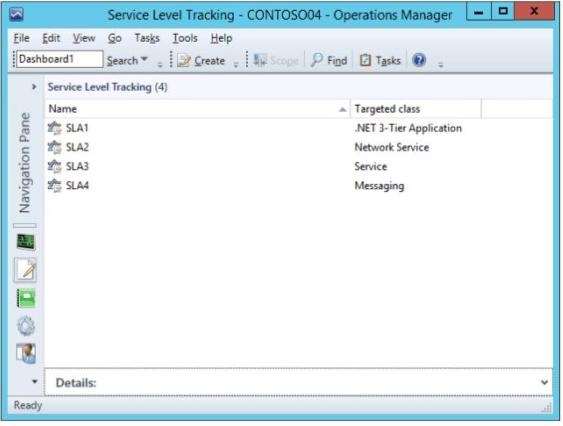Open the My Workspace user icon
563x426 pixels.
(x=26, y=353)
